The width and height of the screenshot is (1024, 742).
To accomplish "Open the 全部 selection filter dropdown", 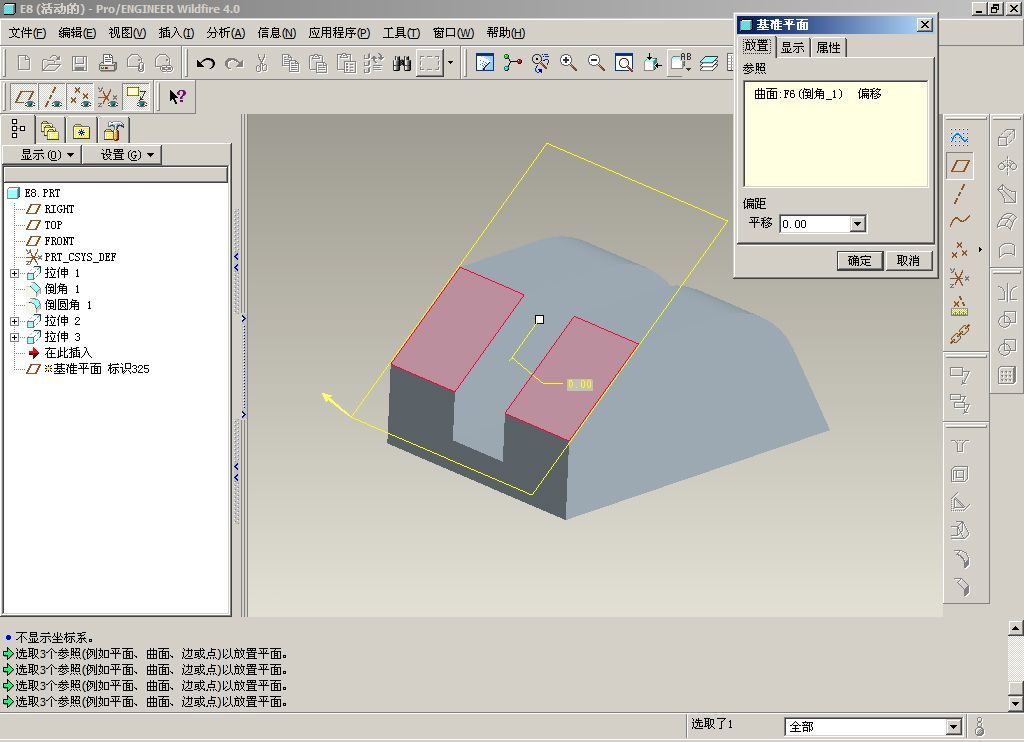I will click(x=953, y=726).
